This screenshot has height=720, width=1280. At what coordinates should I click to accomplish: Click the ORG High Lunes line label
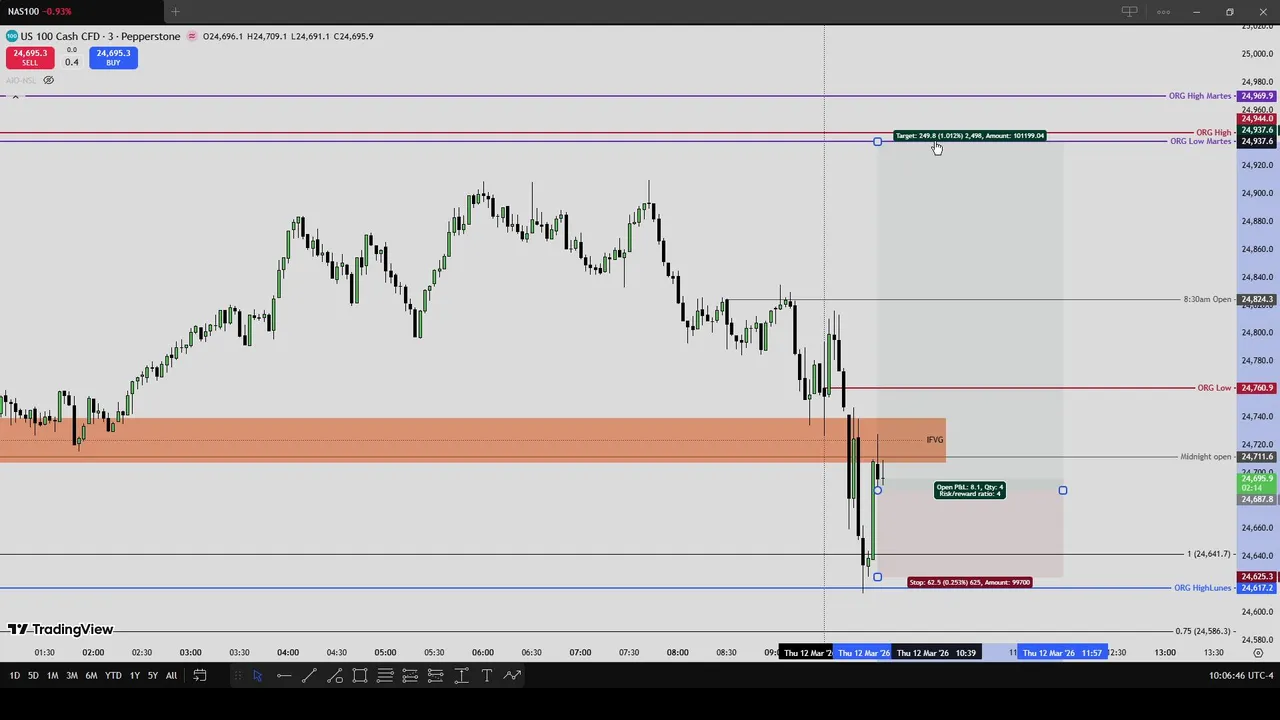point(1203,588)
